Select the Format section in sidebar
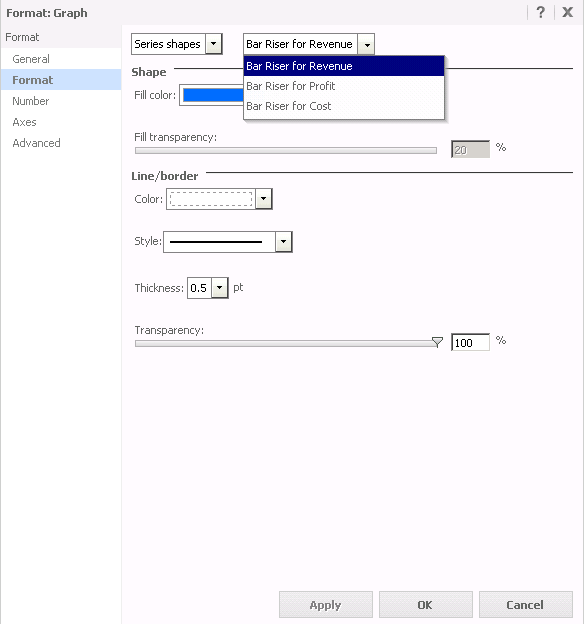 [61, 80]
